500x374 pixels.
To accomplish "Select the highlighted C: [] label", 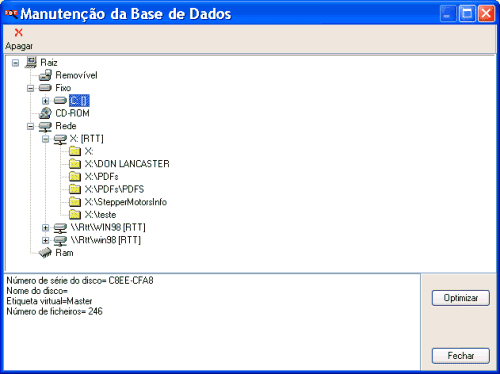I will (79, 101).
